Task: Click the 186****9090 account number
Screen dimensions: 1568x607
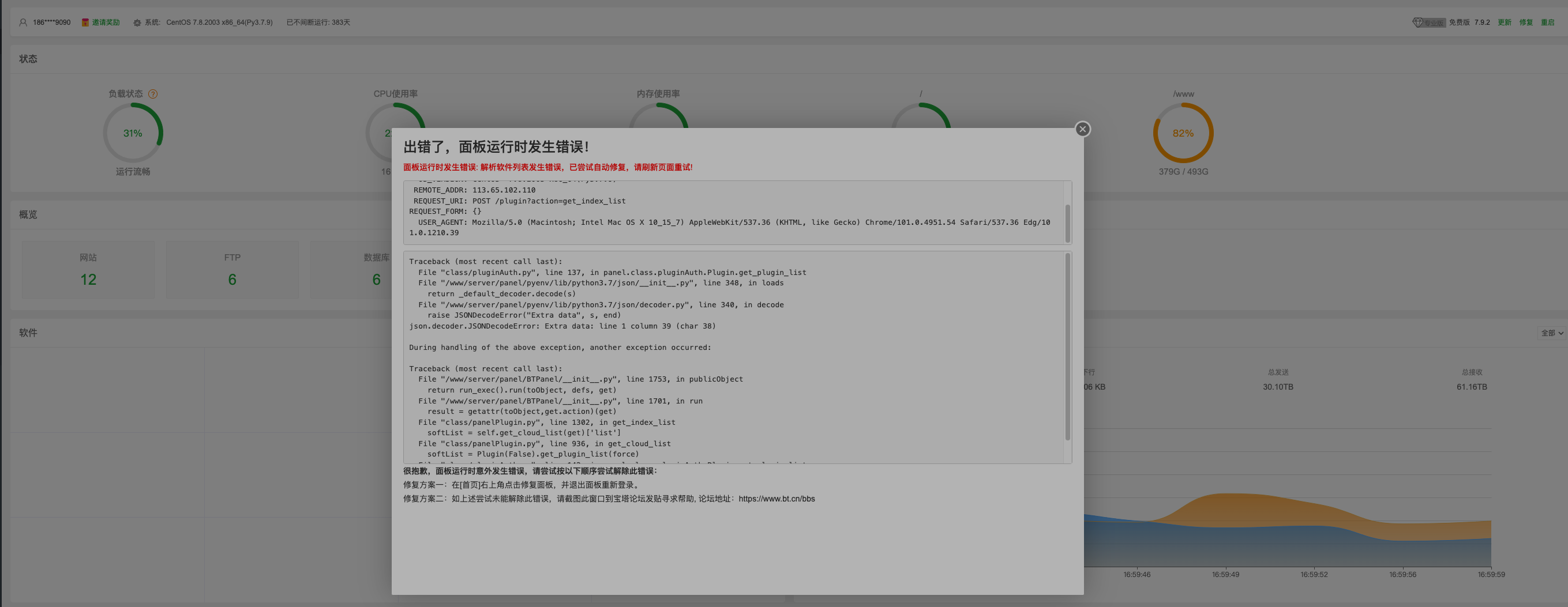Action: 51,22
